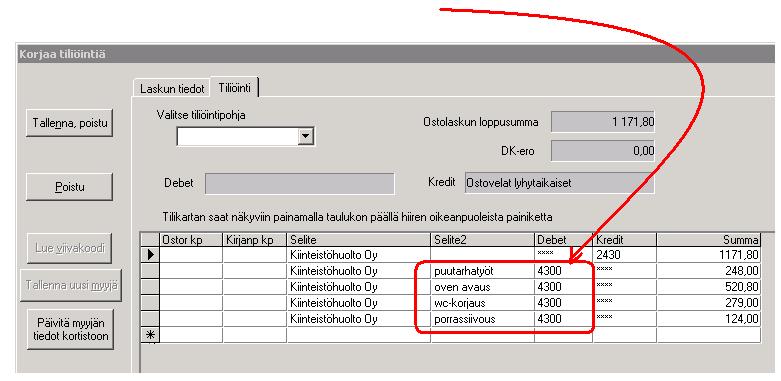This screenshot has height=381, width=781.
Task: Select the oven avaus Selite2 cell
Action: [x=483, y=287]
